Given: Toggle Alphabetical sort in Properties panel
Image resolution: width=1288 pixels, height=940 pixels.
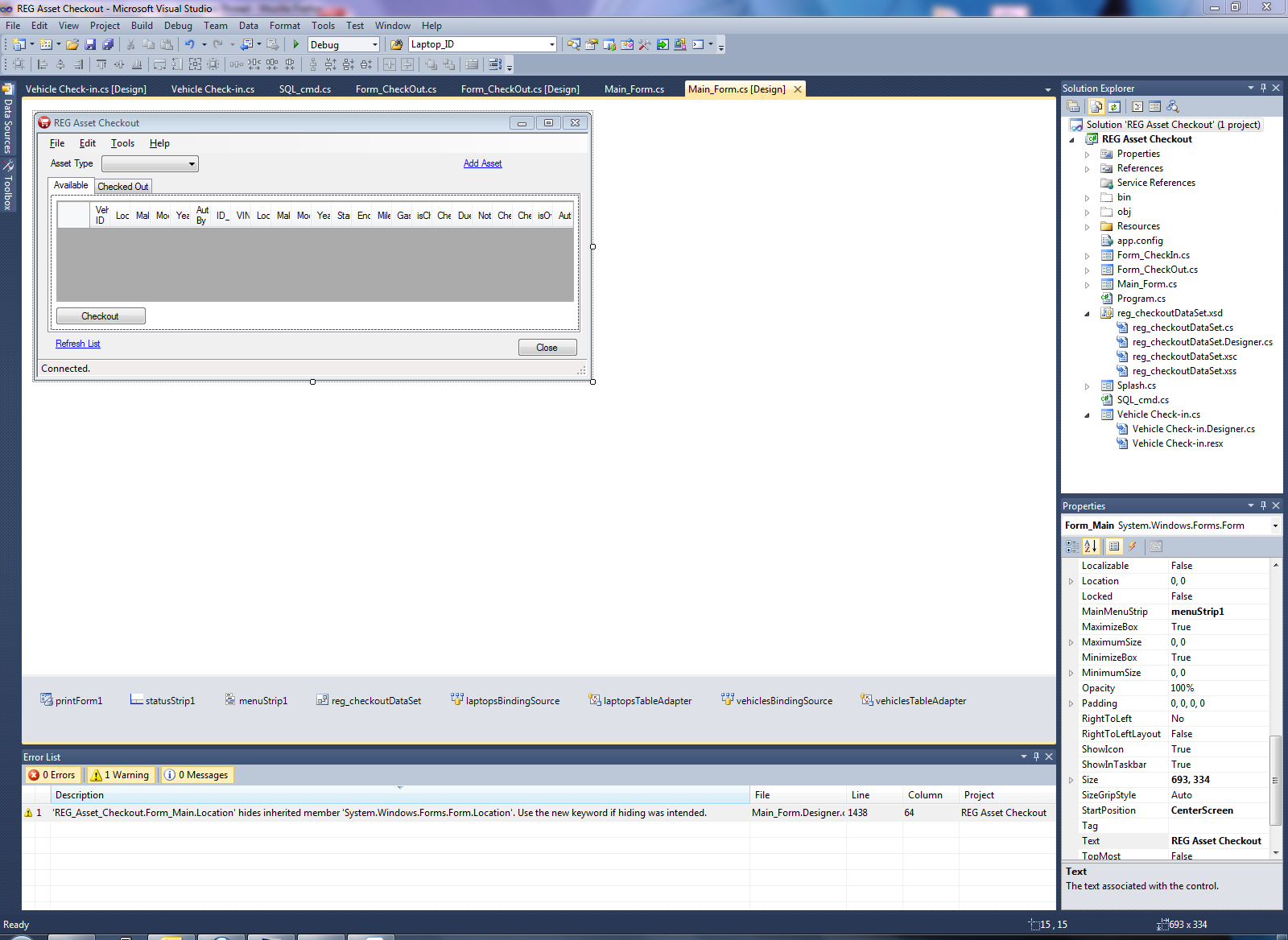Looking at the screenshot, I should [x=1090, y=546].
